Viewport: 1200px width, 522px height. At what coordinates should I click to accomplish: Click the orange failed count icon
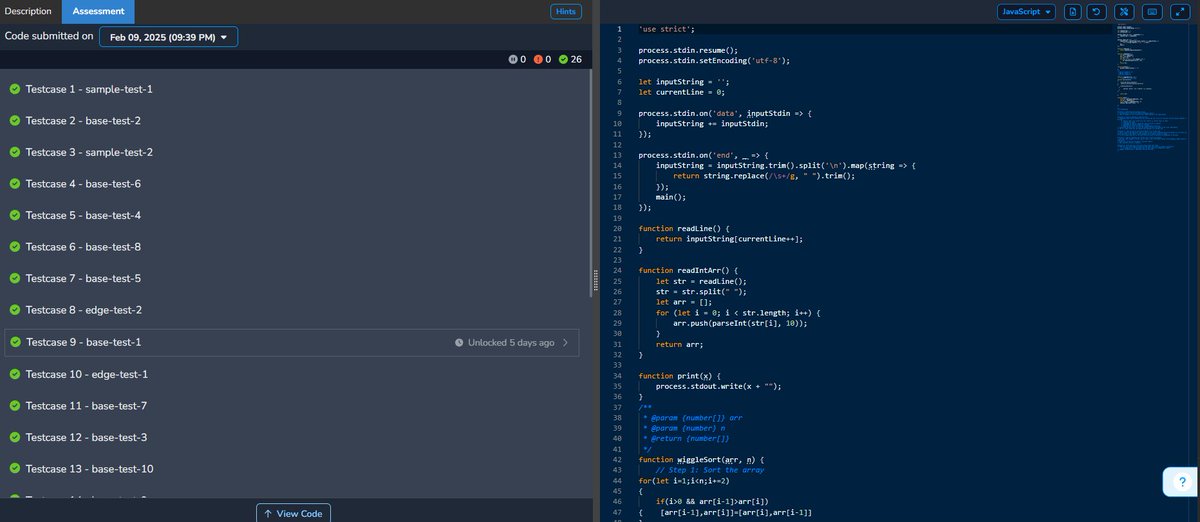coord(538,60)
